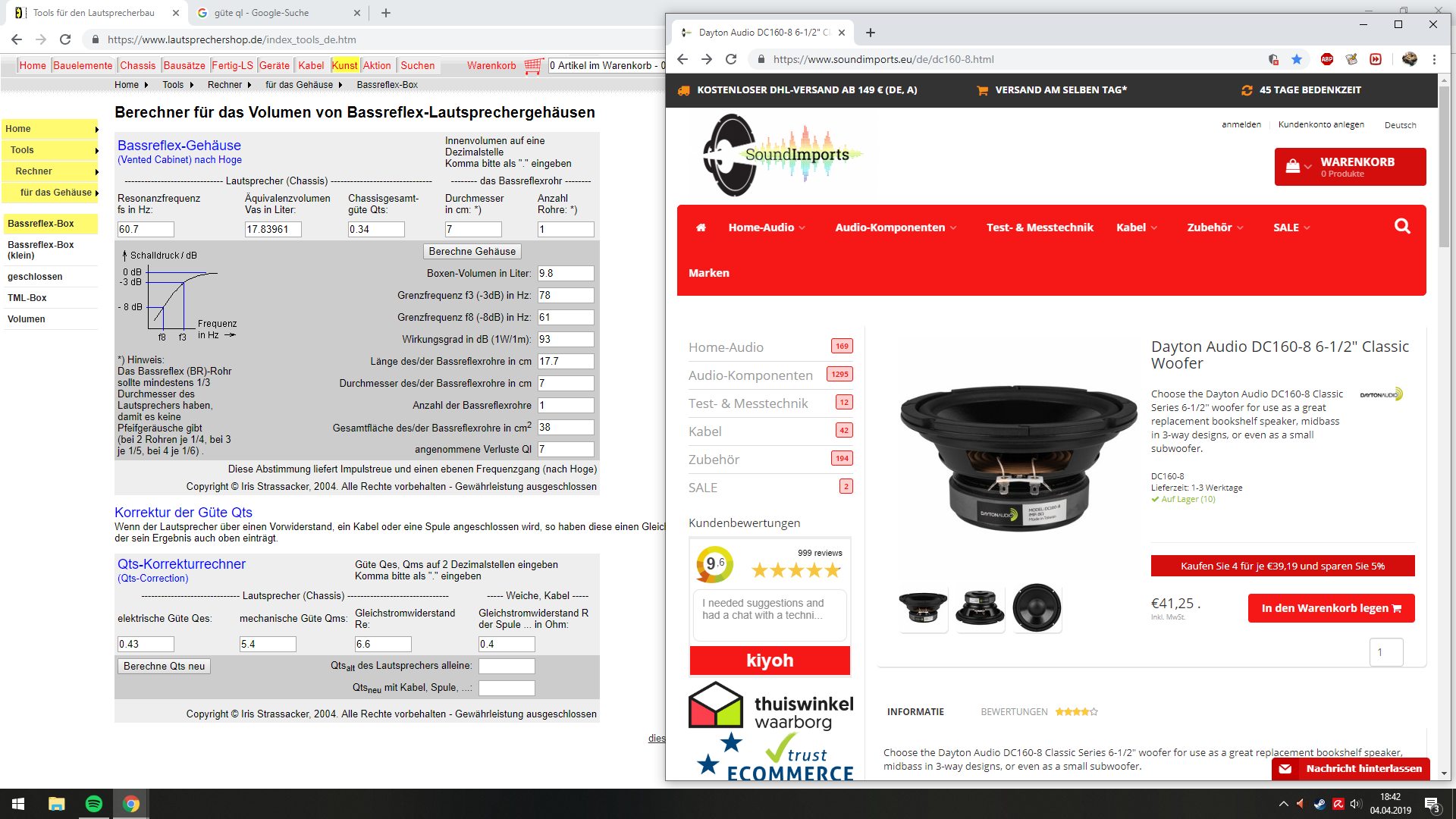Expand 'für das Gehäuse' sidebar submenu
Image resolution: width=1456 pixels, height=819 pixels.
click(x=50, y=193)
